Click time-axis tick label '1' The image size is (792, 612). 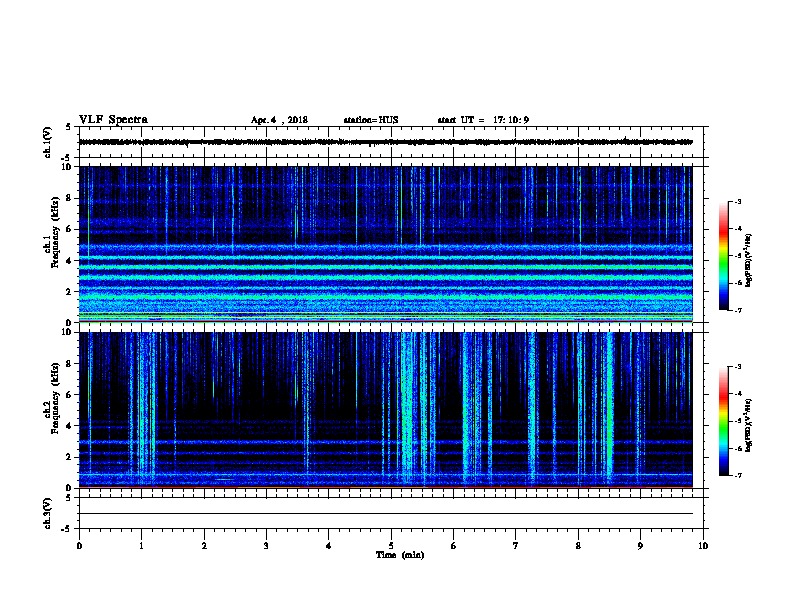point(141,546)
